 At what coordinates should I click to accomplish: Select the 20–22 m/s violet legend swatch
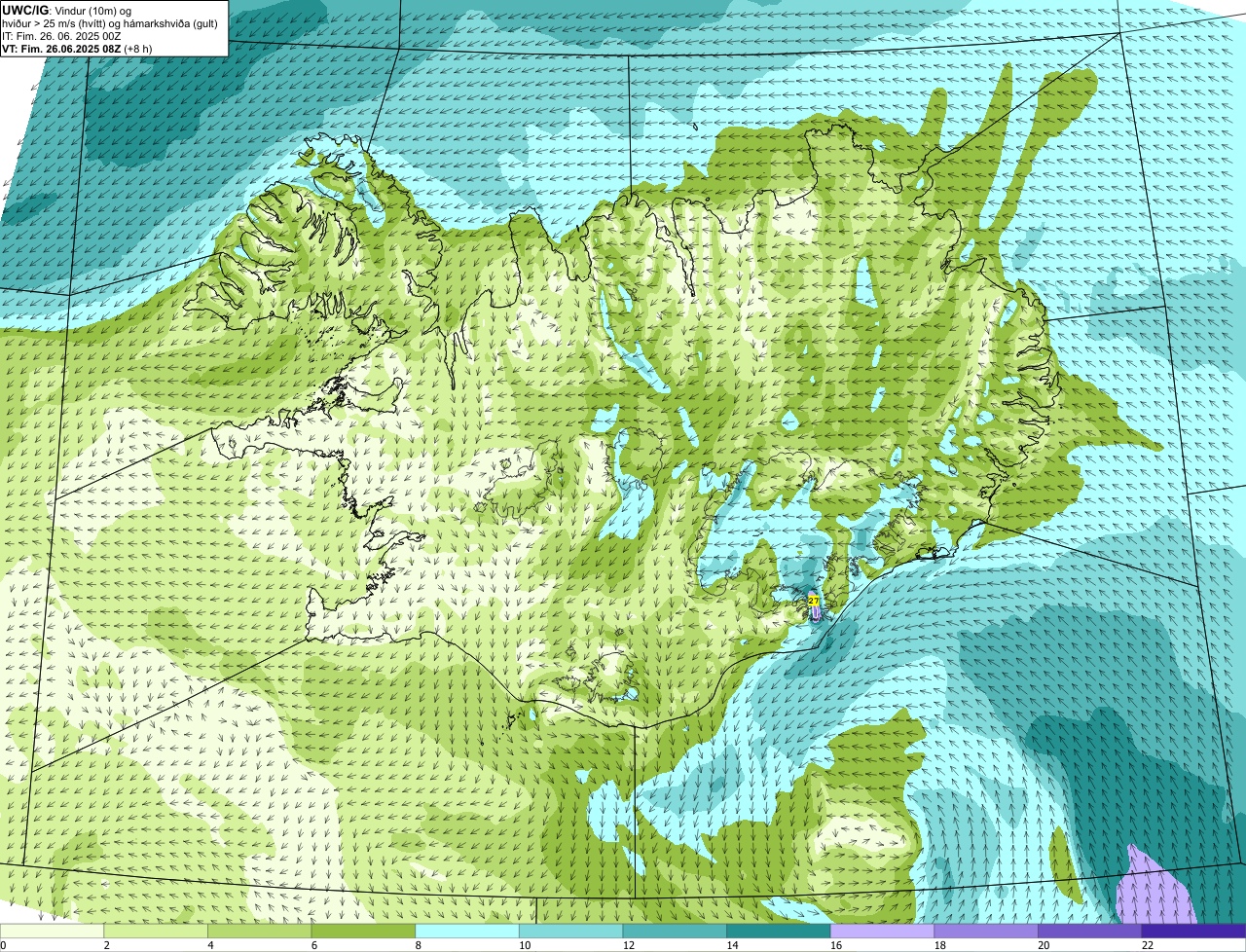(x=1090, y=931)
